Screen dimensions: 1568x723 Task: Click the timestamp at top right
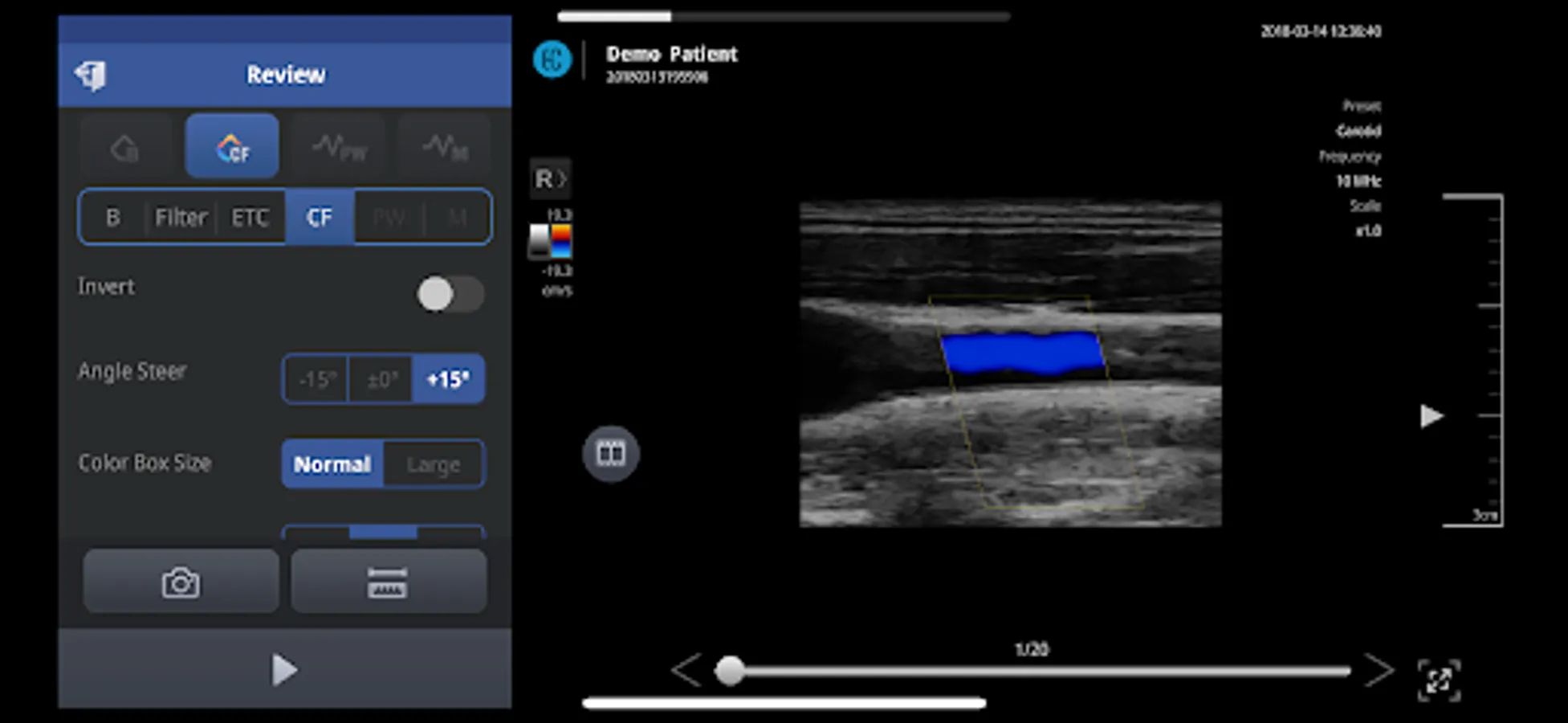[x=1321, y=31]
